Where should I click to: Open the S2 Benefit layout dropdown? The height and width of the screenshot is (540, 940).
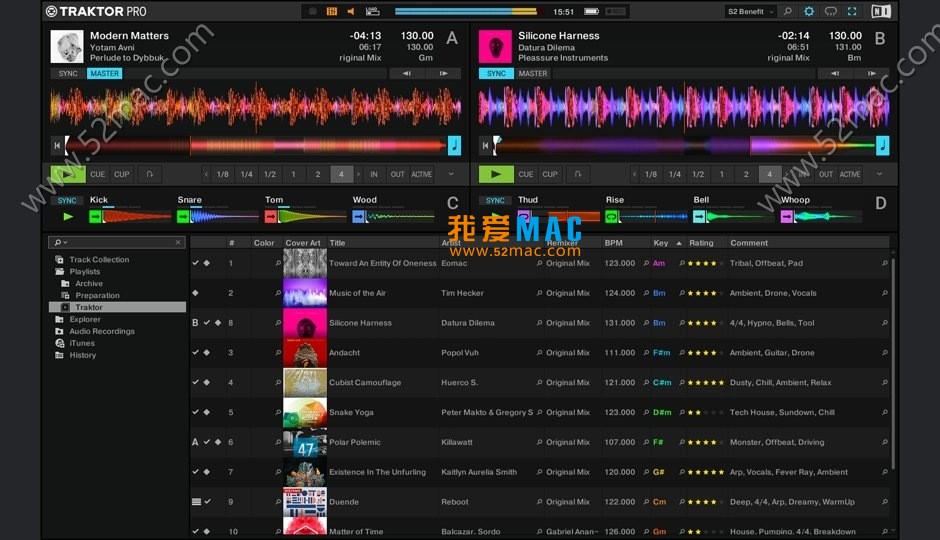(x=750, y=11)
